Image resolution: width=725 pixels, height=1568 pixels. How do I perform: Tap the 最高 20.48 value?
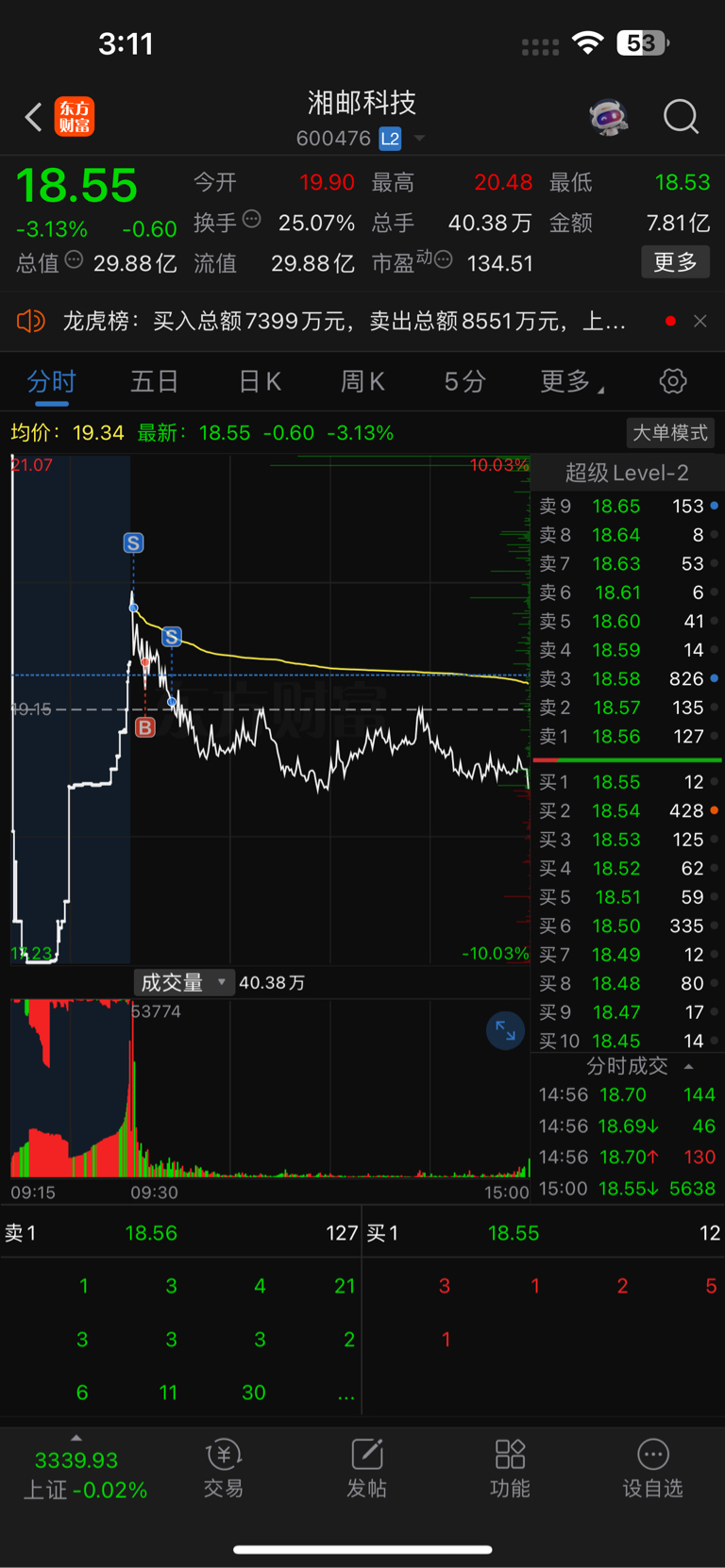pos(503,182)
